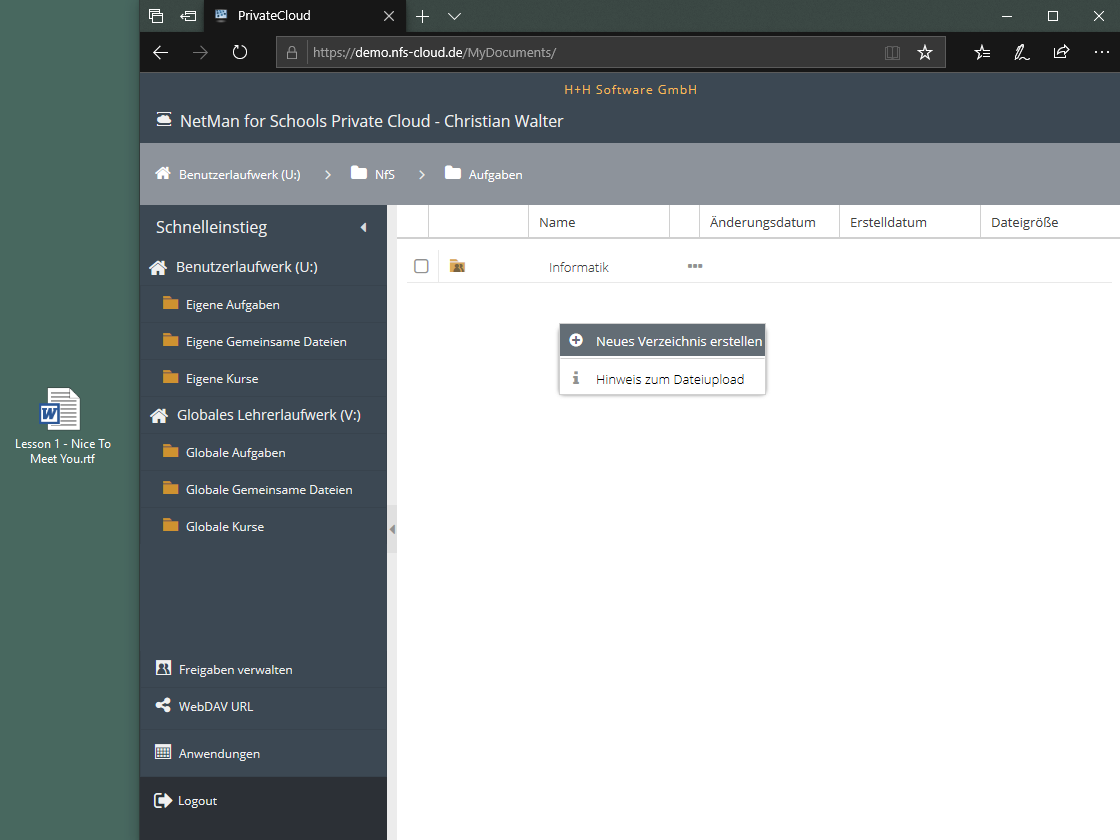This screenshot has height=840, width=1120.
Task: Select the PrivateCloud browser tab
Action: point(306,16)
